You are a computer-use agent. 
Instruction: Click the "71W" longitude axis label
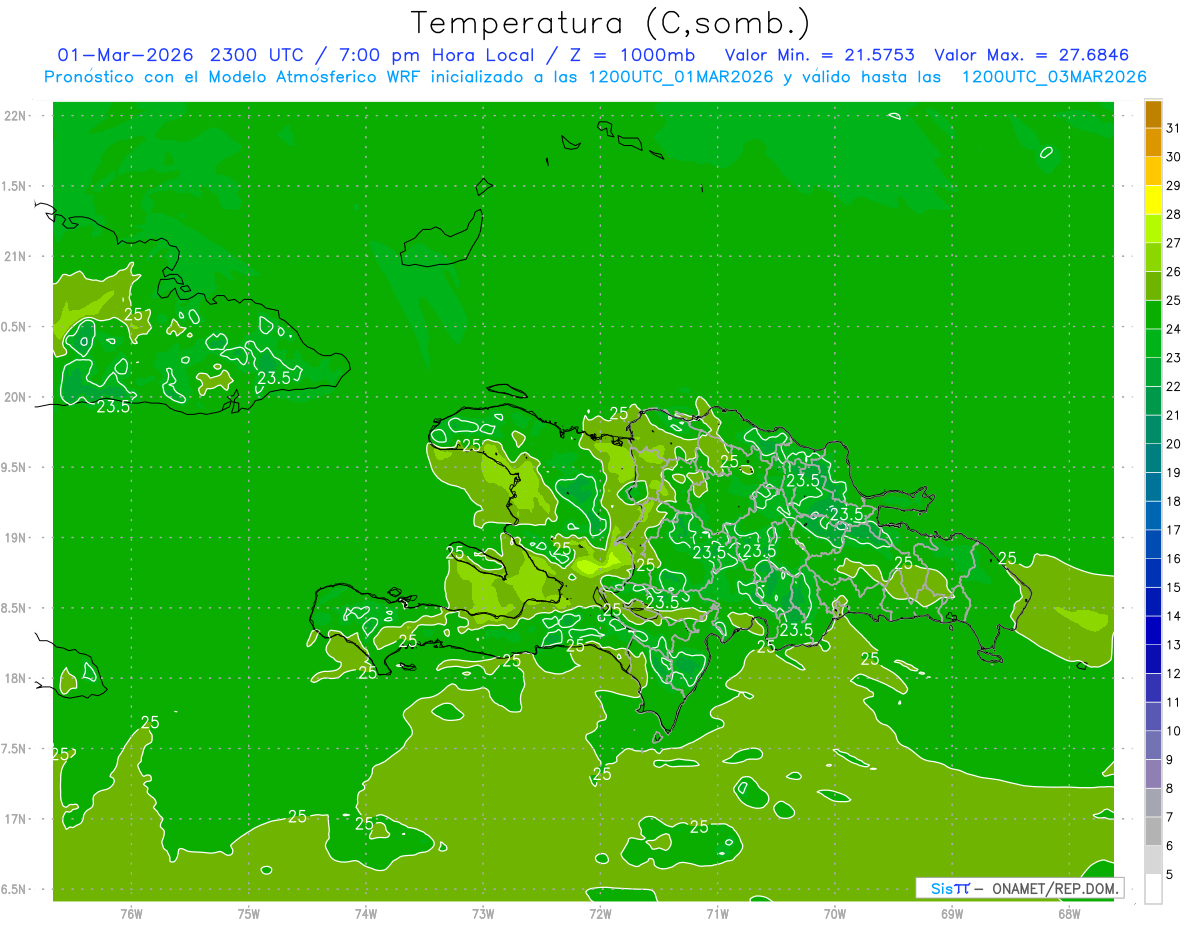(x=717, y=914)
